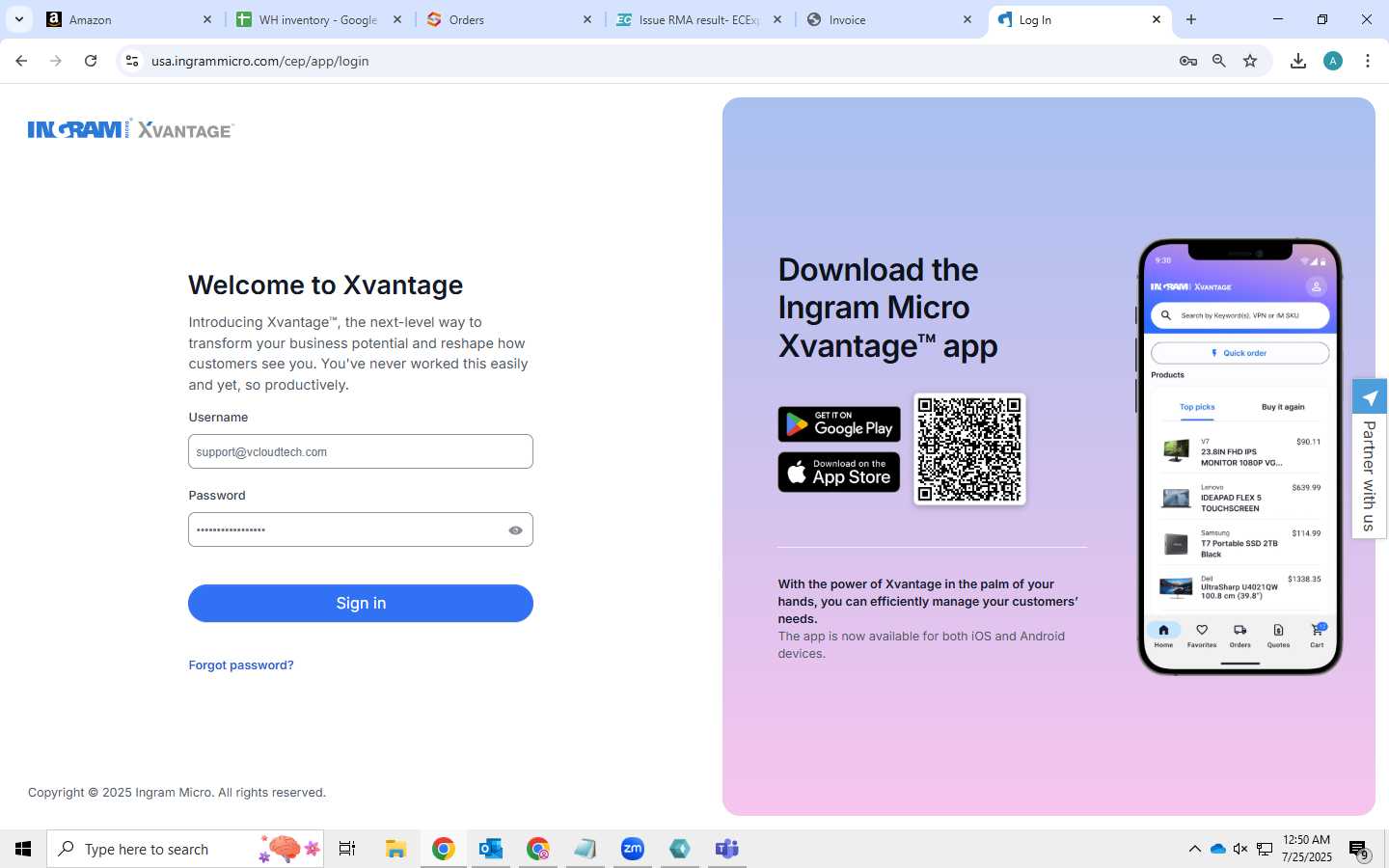Open Outlook from the taskbar
Image resolution: width=1389 pixels, height=868 pixels.
(491, 849)
